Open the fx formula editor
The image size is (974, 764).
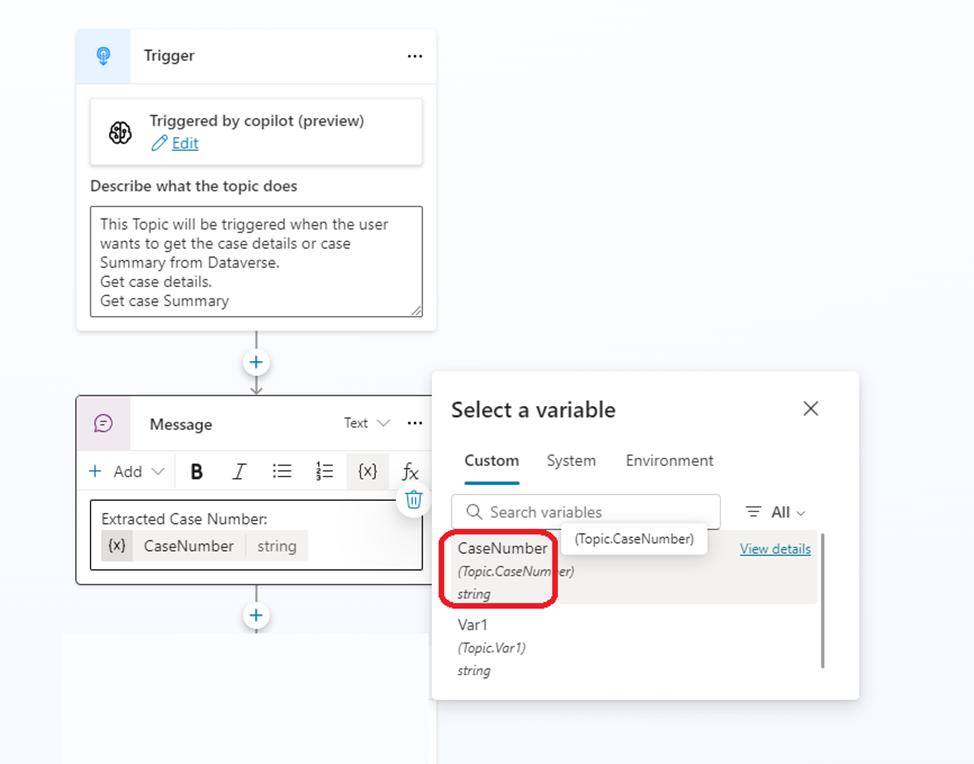pos(409,472)
